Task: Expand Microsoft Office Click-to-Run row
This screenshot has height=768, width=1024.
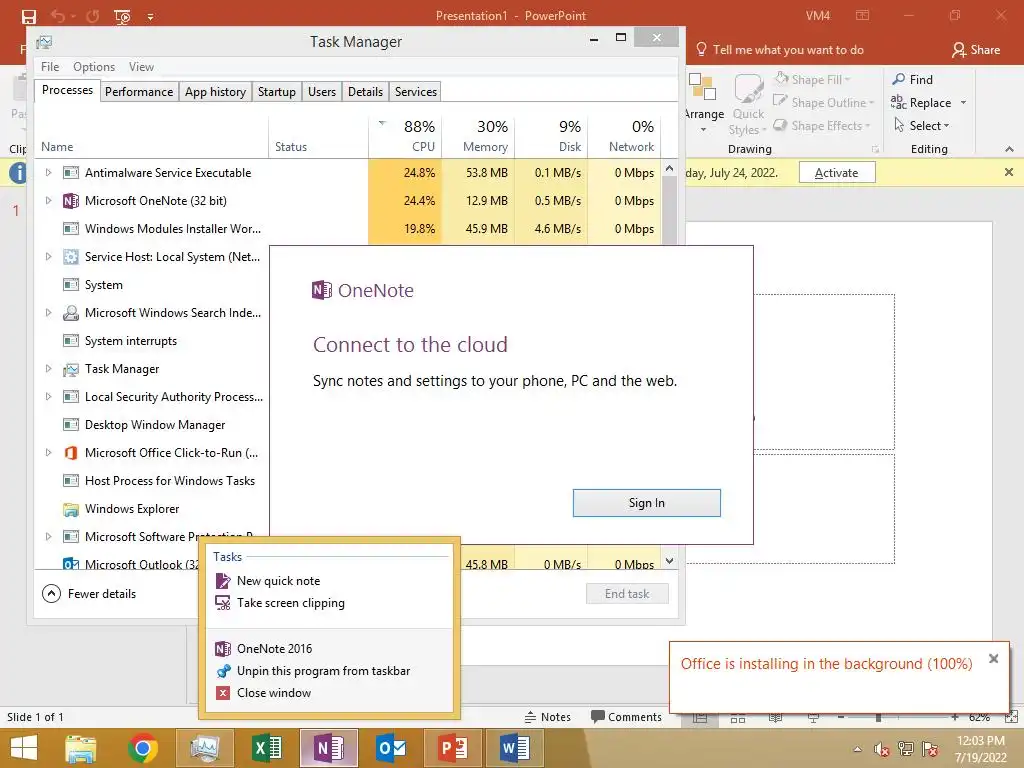Action: [48, 453]
